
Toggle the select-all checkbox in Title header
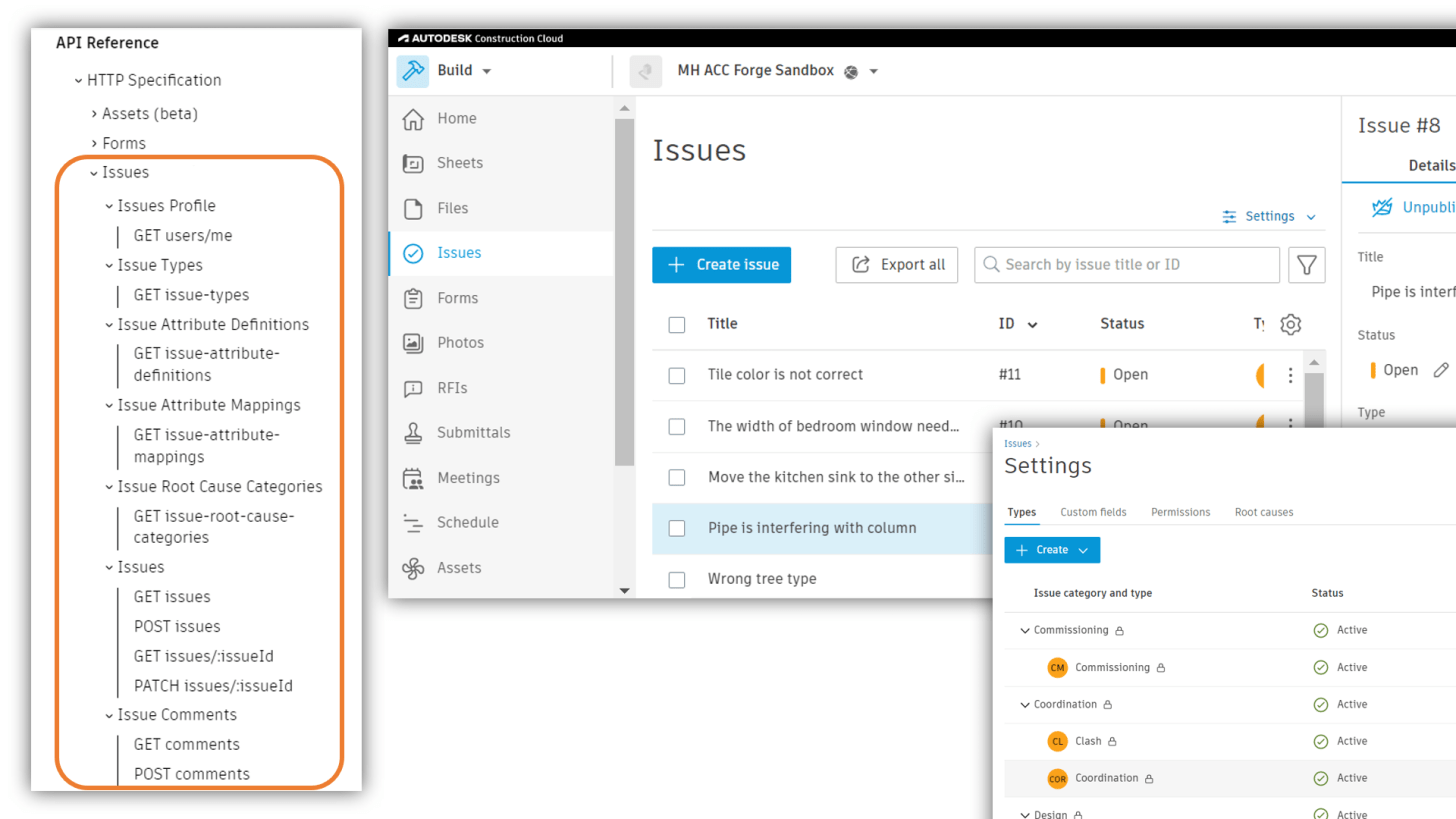[677, 324]
